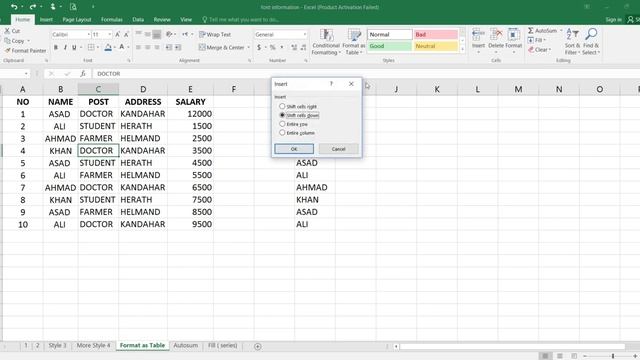Toggle Italic formatting
Viewport: 640px width, 360px height.
pyautogui.click(x=65, y=47)
